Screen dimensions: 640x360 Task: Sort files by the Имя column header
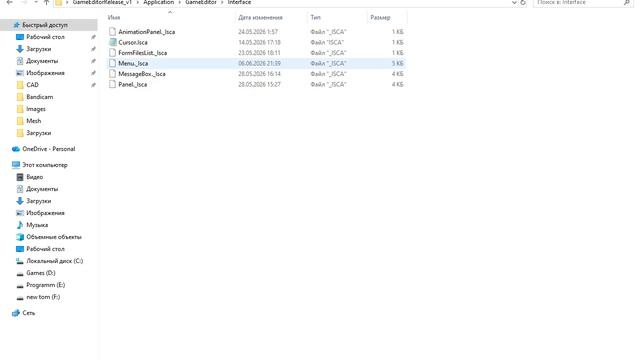114,18
